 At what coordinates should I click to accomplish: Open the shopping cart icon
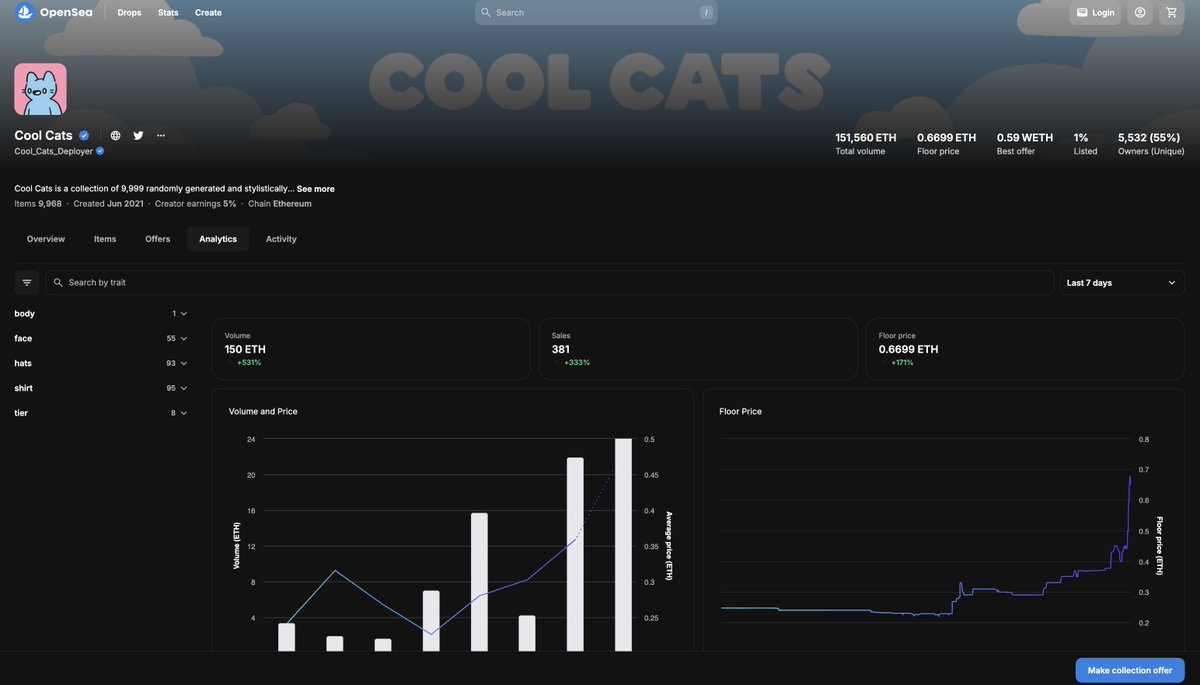click(1172, 12)
